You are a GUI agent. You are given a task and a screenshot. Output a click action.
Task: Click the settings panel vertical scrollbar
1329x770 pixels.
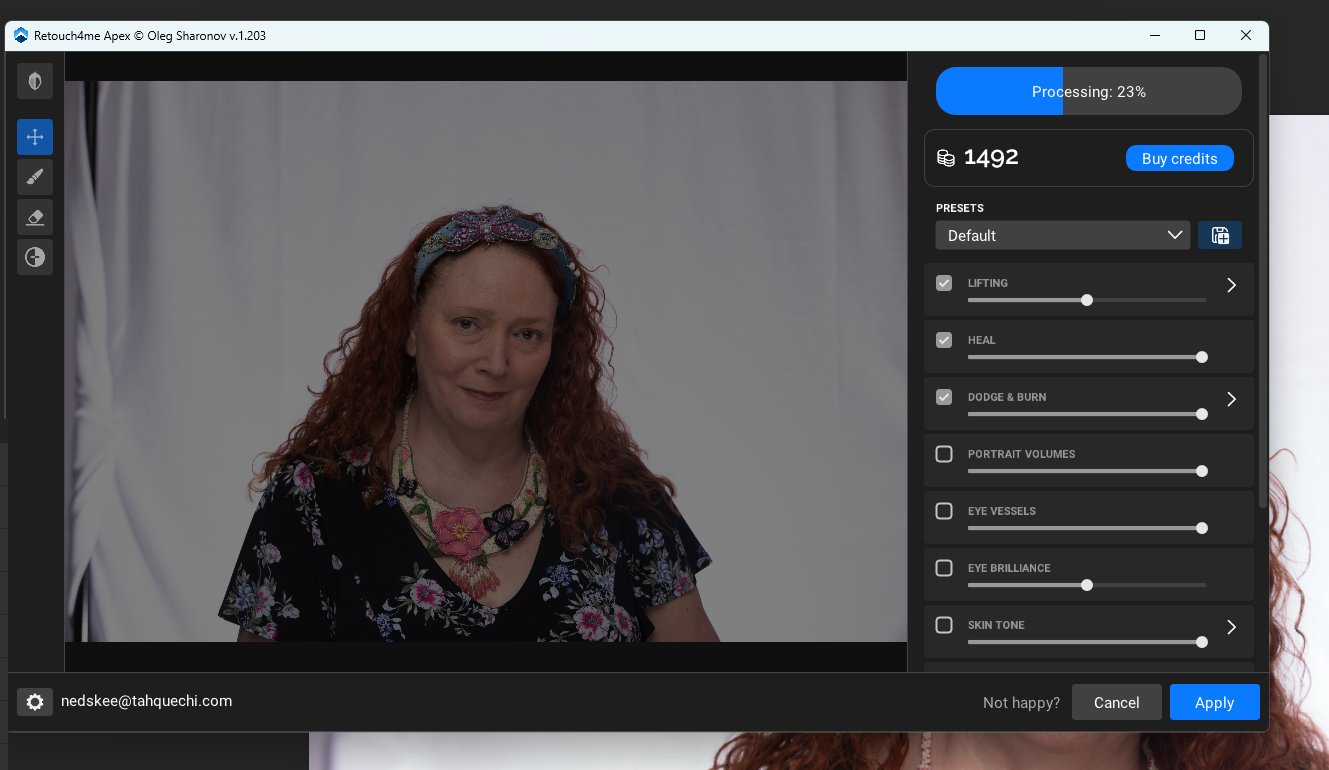pyautogui.click(x=1262, y=280)
